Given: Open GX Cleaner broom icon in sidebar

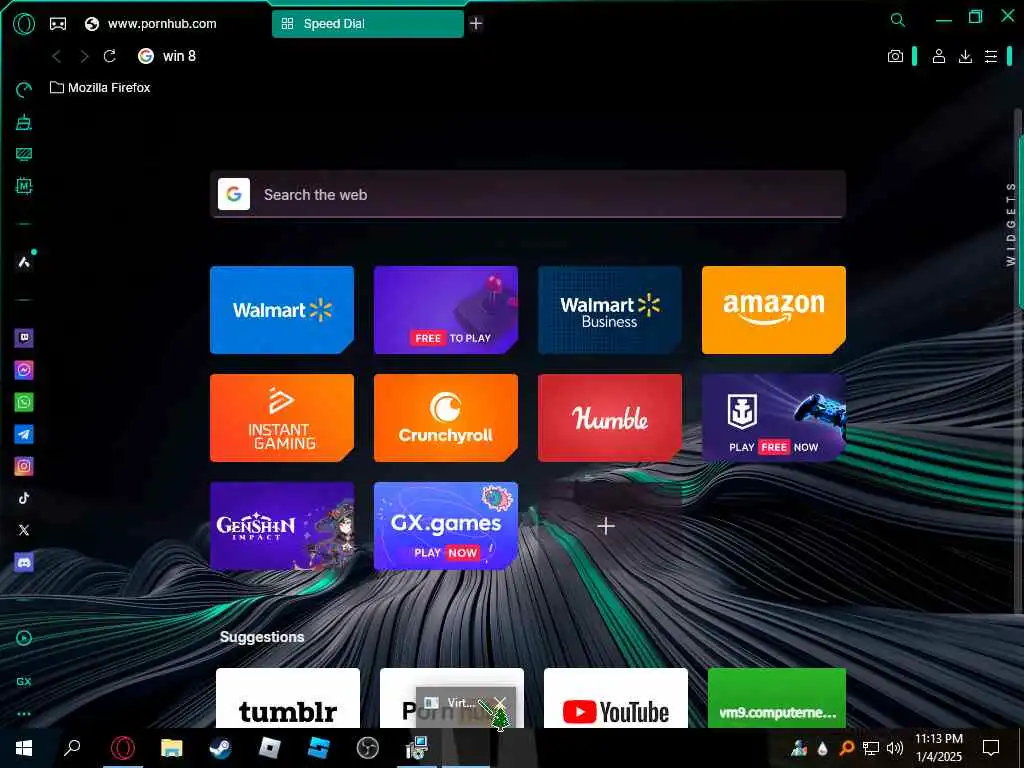Looking at the screenshot, I should pos(24,122).
